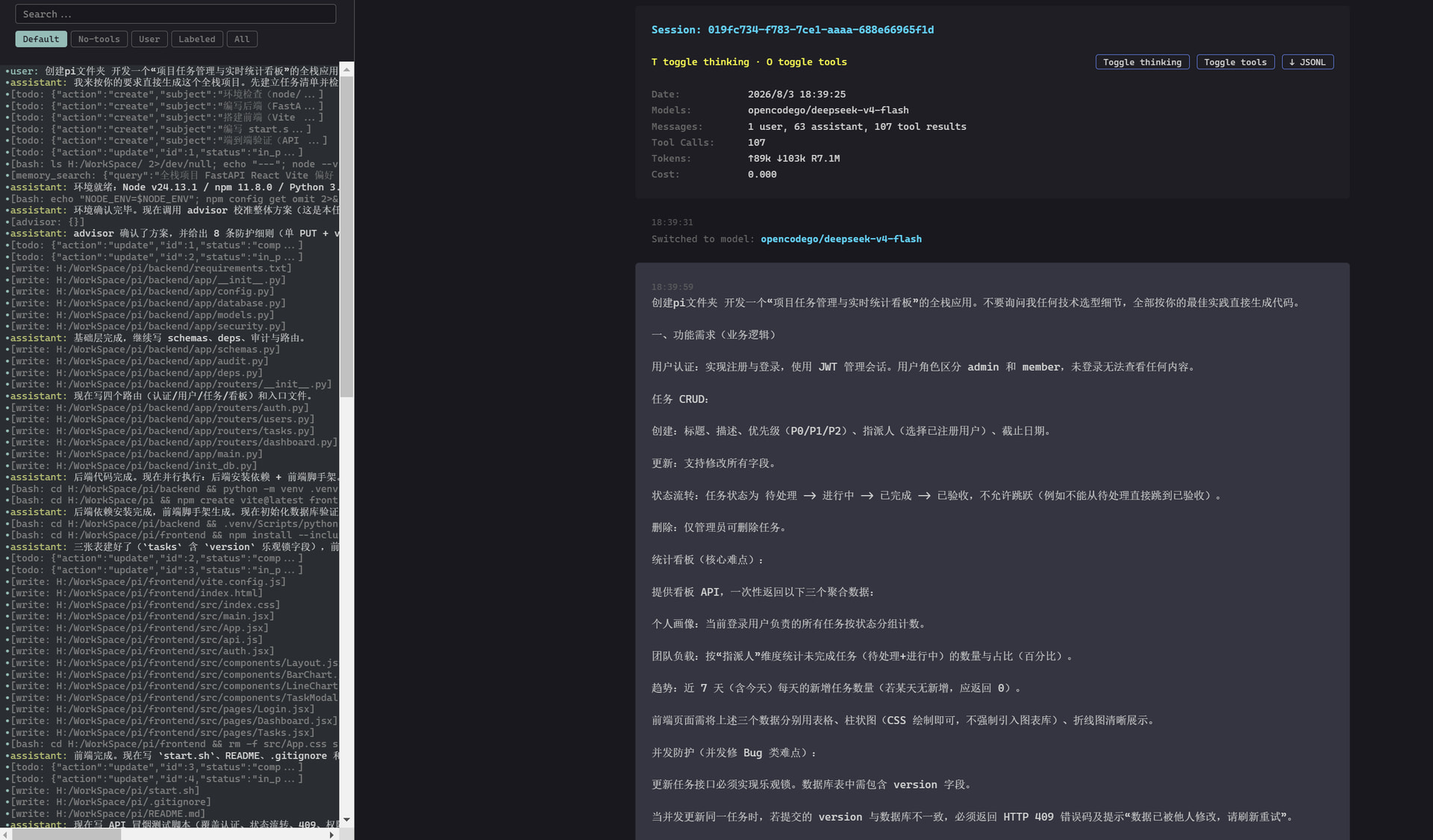Open write requirements.txt entry
The height and width of the screenshot is (840, 1433).
tap(152, 269)
